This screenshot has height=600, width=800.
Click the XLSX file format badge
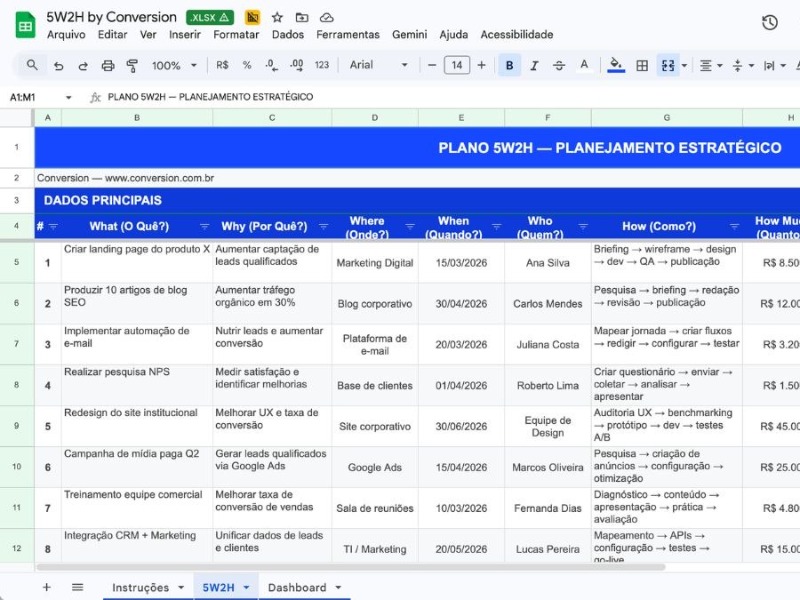[x=210, y=17]
